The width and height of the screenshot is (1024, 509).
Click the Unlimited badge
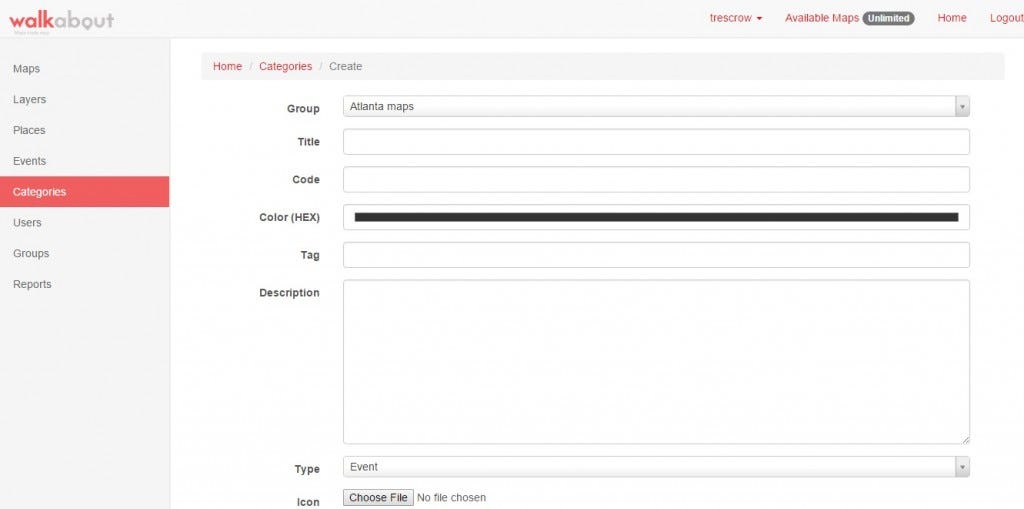[888, 18]
